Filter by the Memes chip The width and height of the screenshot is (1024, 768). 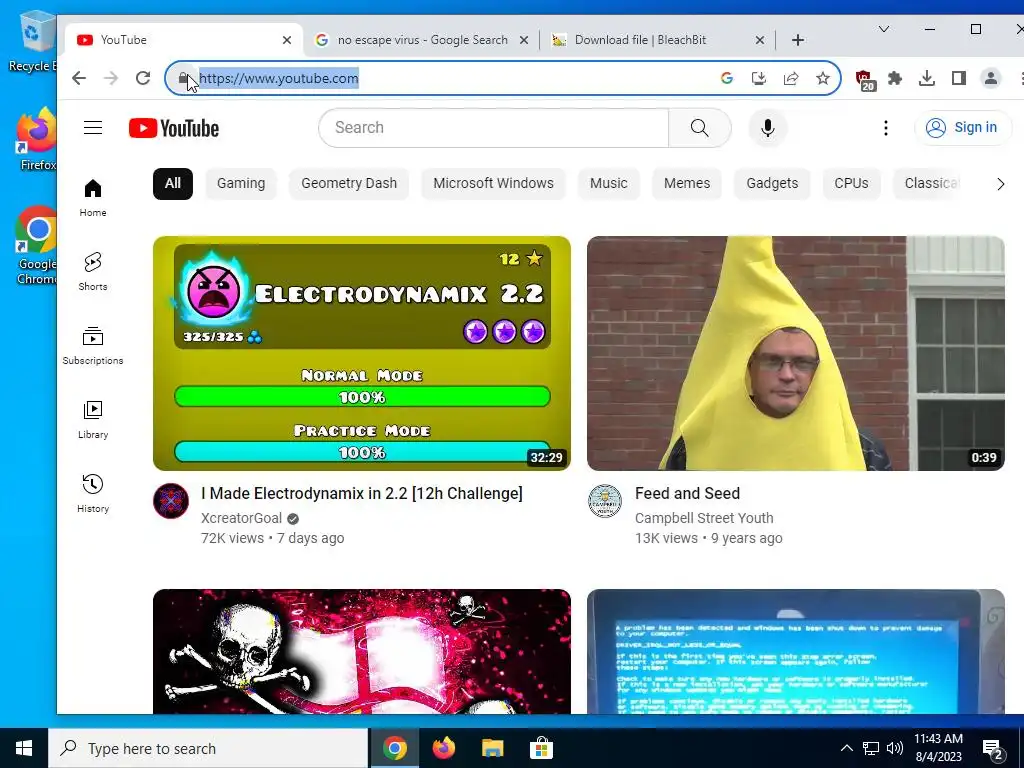click(x=687, y=184)
